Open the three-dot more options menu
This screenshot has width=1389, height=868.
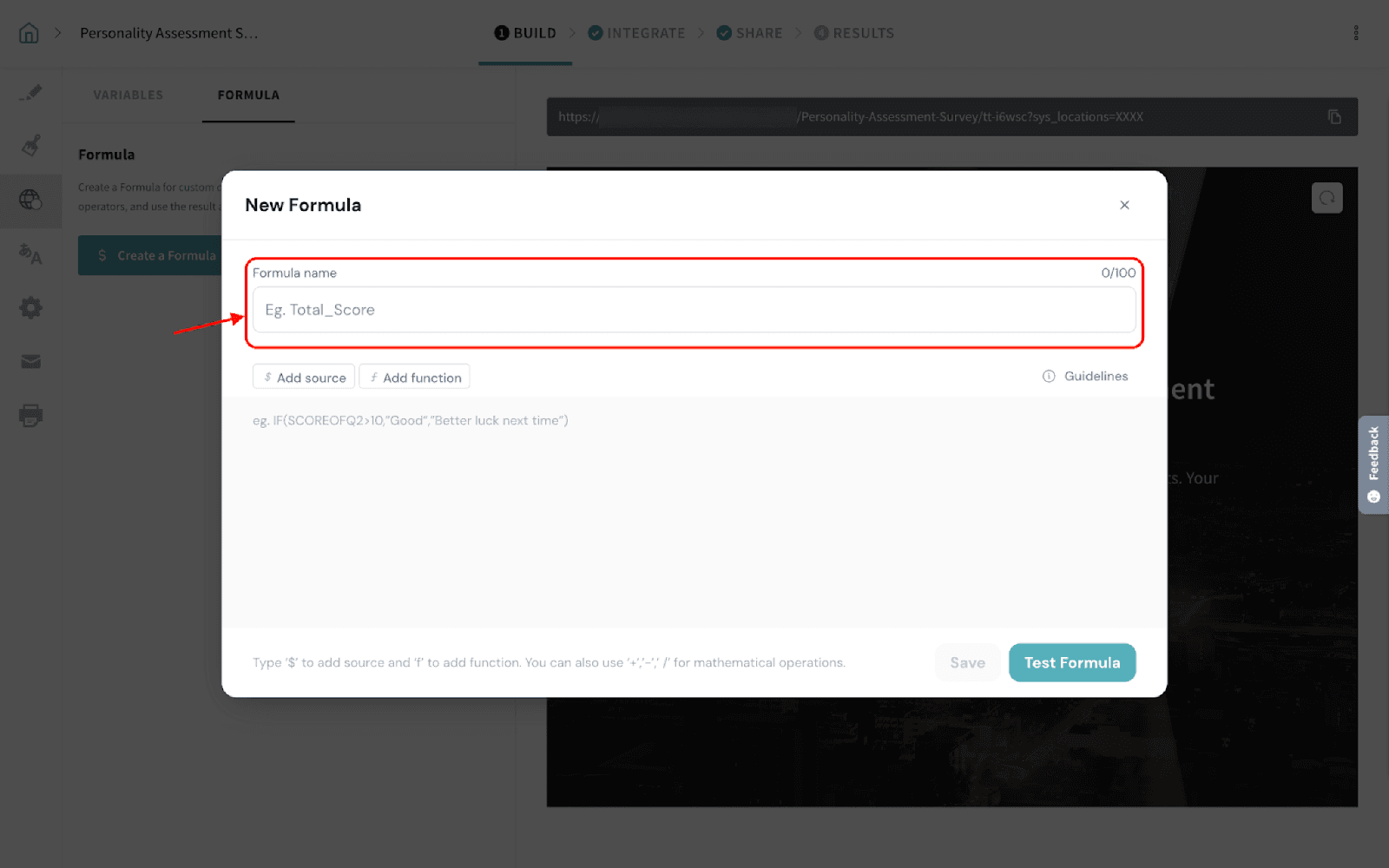tap(1355, 33)
